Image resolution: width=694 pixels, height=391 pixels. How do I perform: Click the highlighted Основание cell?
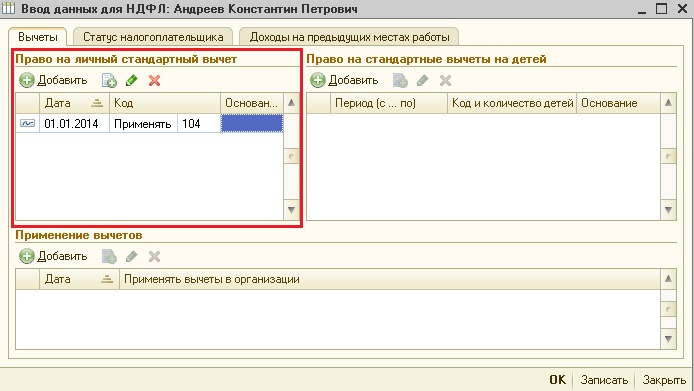pos(252,124)
